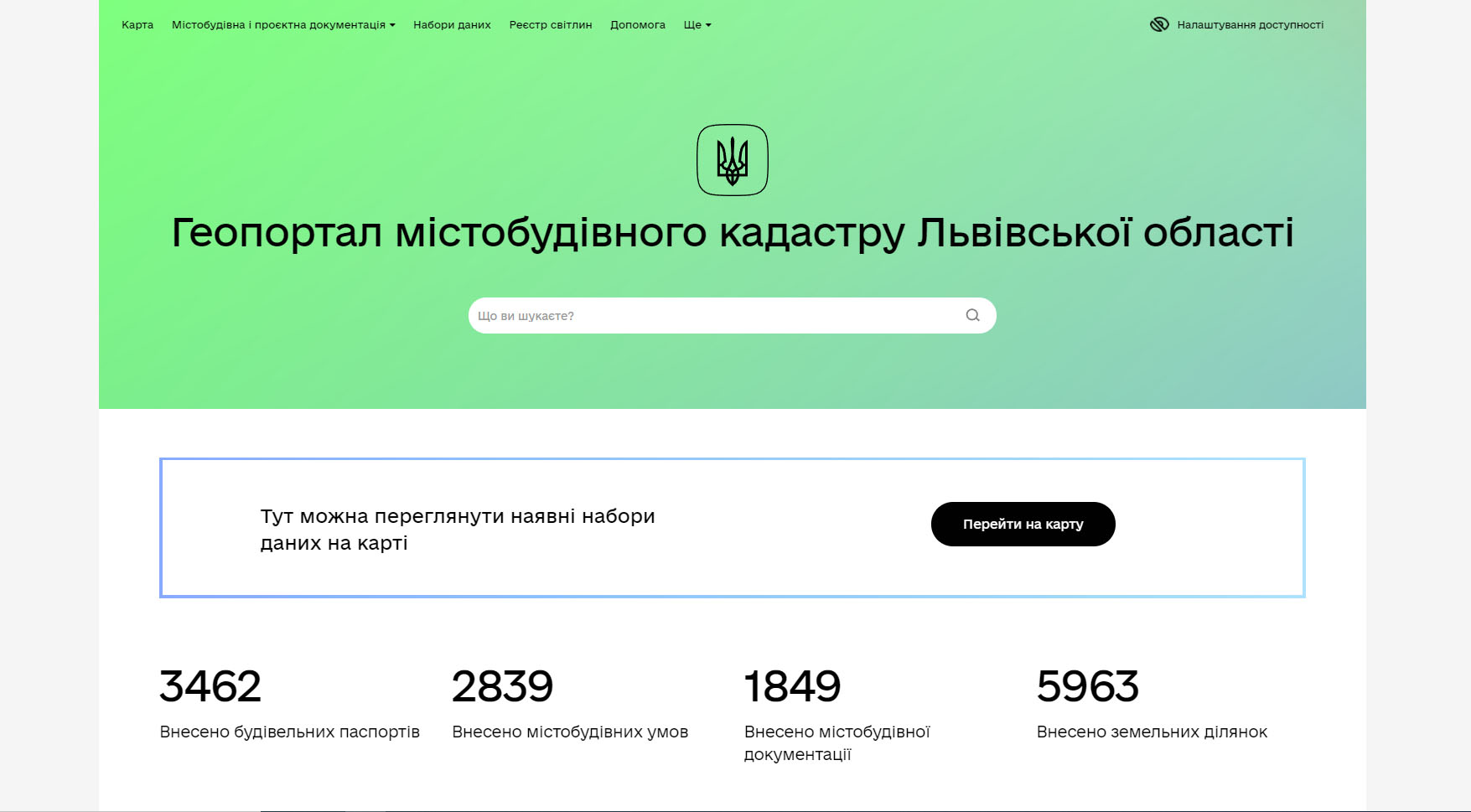Expand the 'Містобудівна і проєктна документація' dropdown

point(283,25)
